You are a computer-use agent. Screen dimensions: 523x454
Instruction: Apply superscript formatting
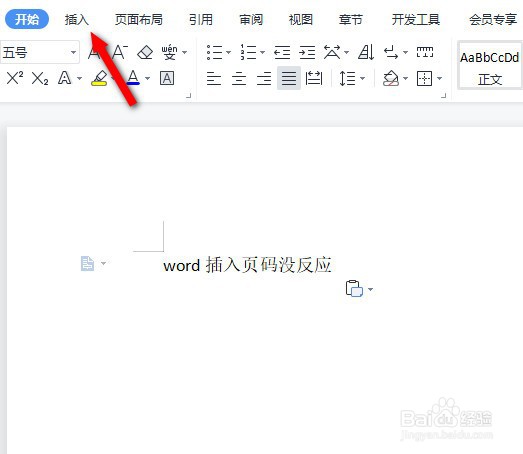[x=15, y=78]
